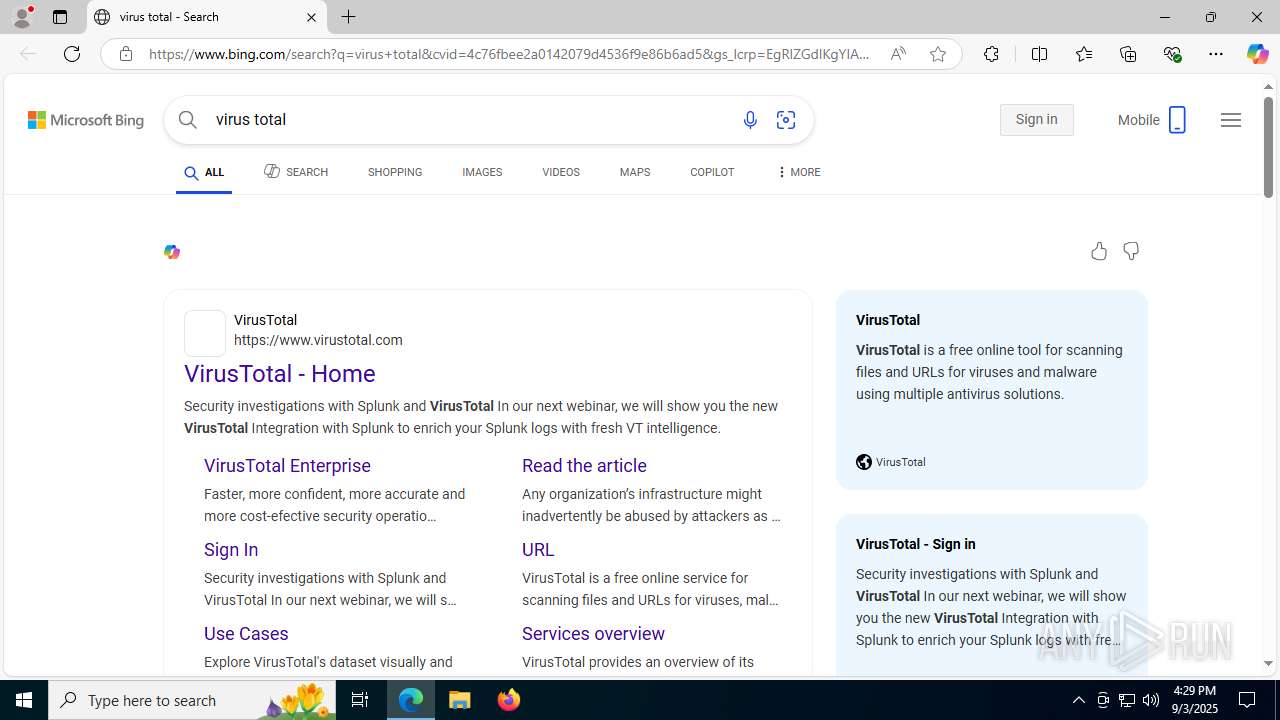This screenshot has height=720, width=1280.
Task: Reload the page with refresh button
Action: (x=72, y=54)
